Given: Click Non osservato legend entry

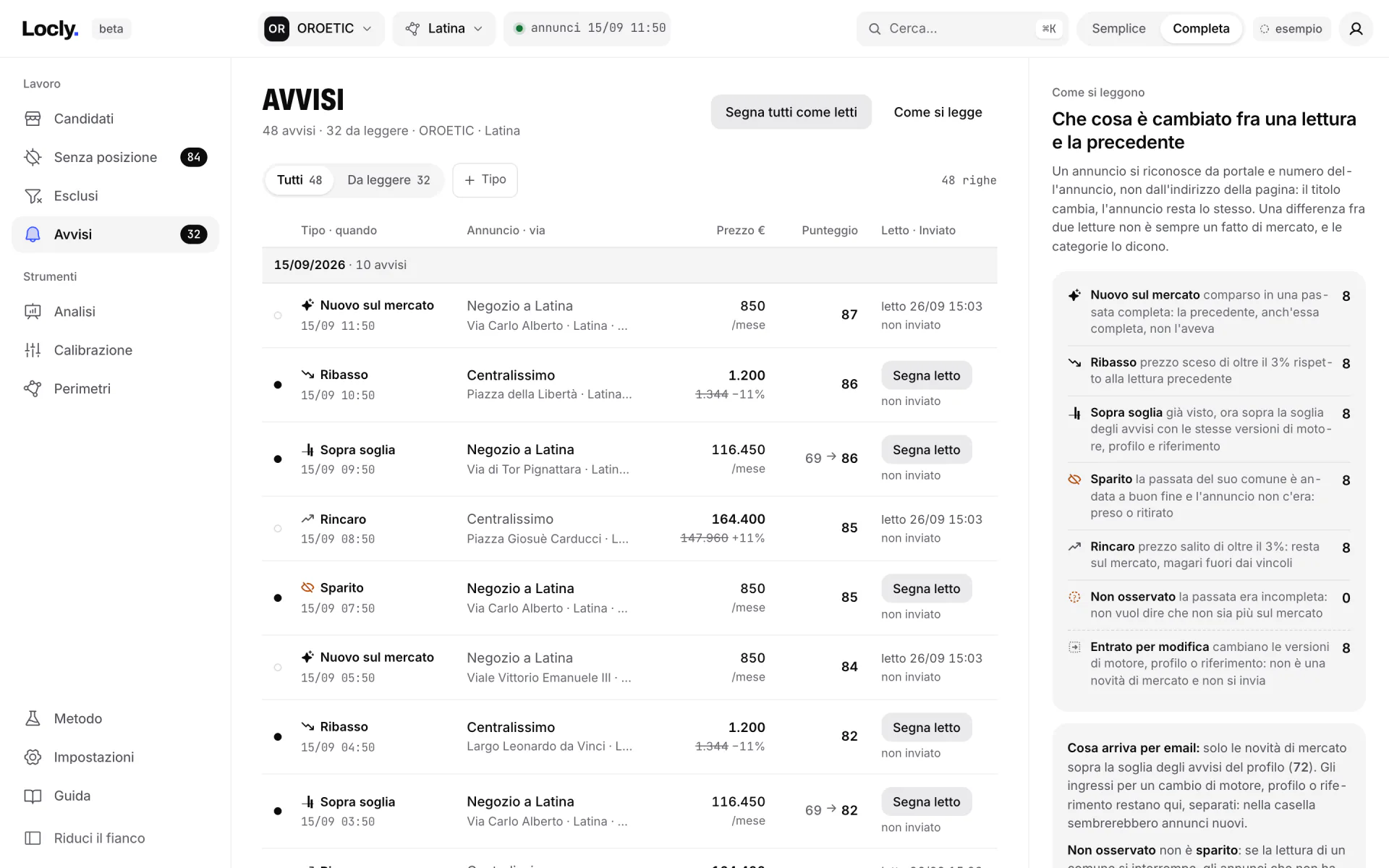Looking at the screenshot, I should (1209, 605).
